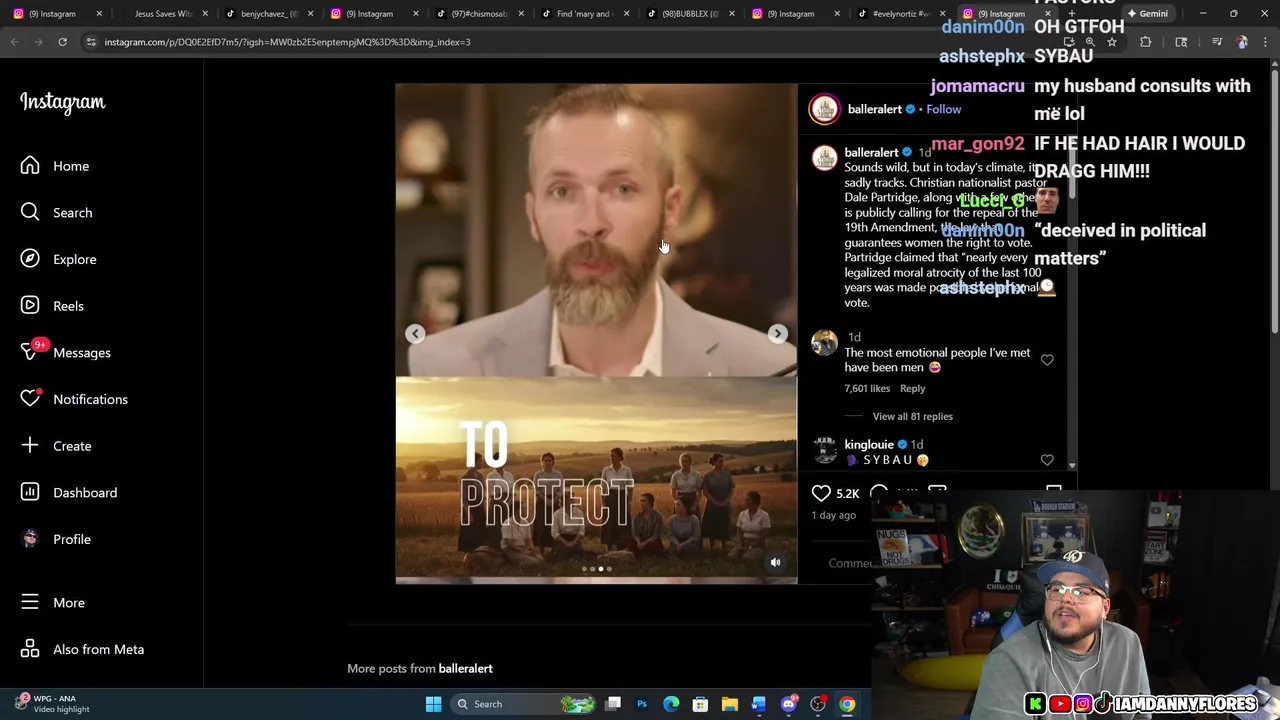View the 7,601 likes on comment
Image resolution: width=1280 pixels, height=720 pixels.
[x=867, y=388]
